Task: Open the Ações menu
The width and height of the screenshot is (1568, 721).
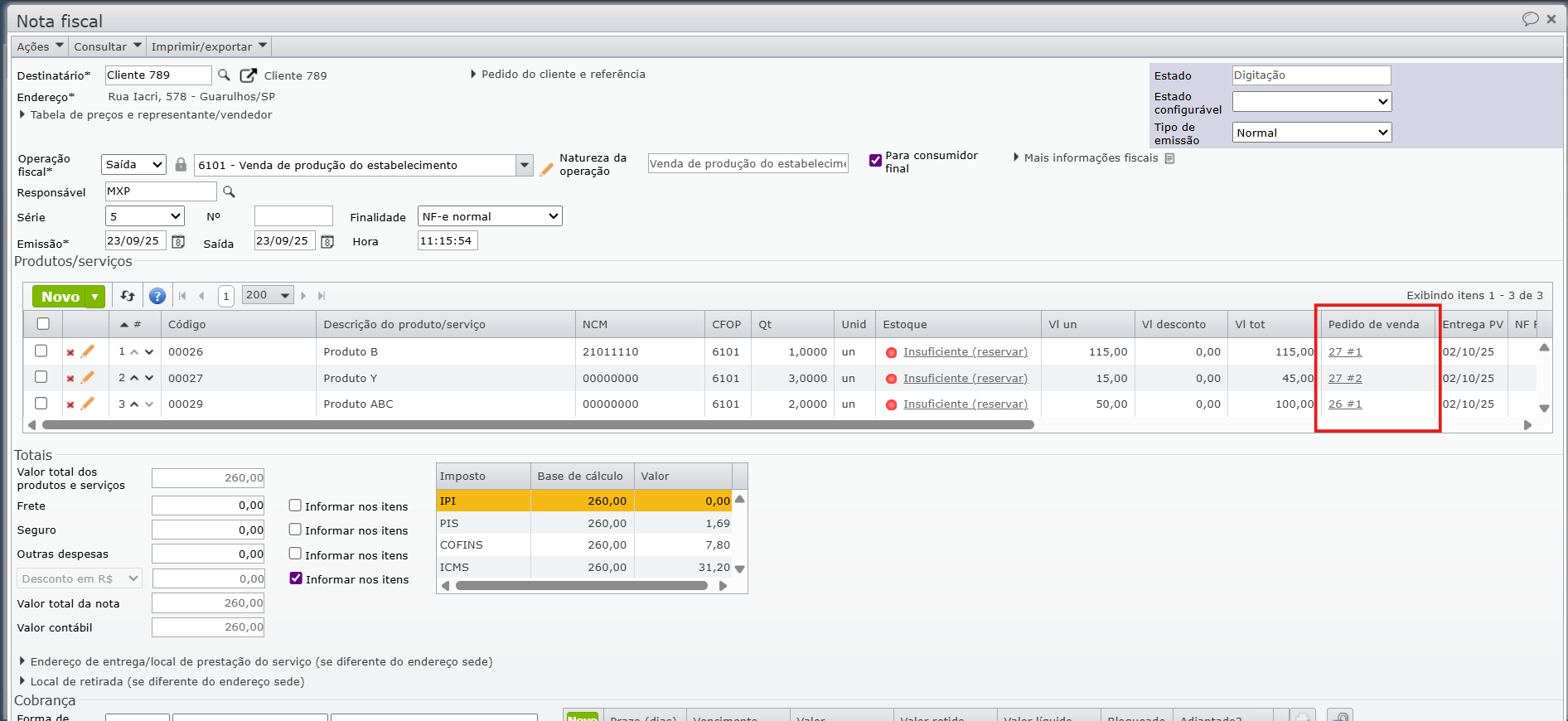Action: pos(40,46)
